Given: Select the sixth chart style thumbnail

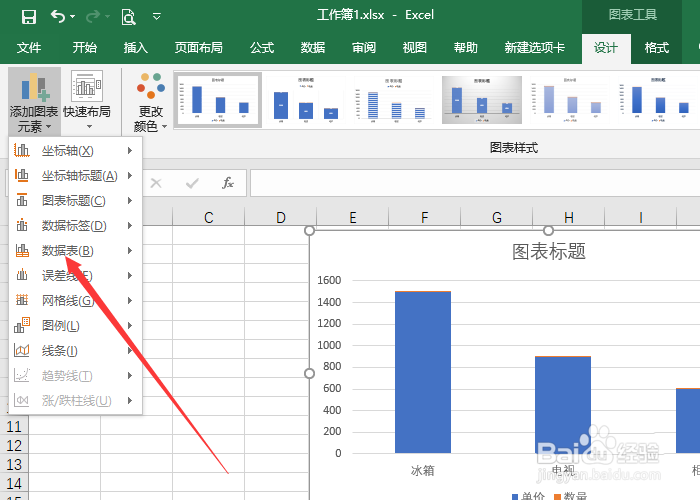Looking at the screenshot, I should coord(658,100).
